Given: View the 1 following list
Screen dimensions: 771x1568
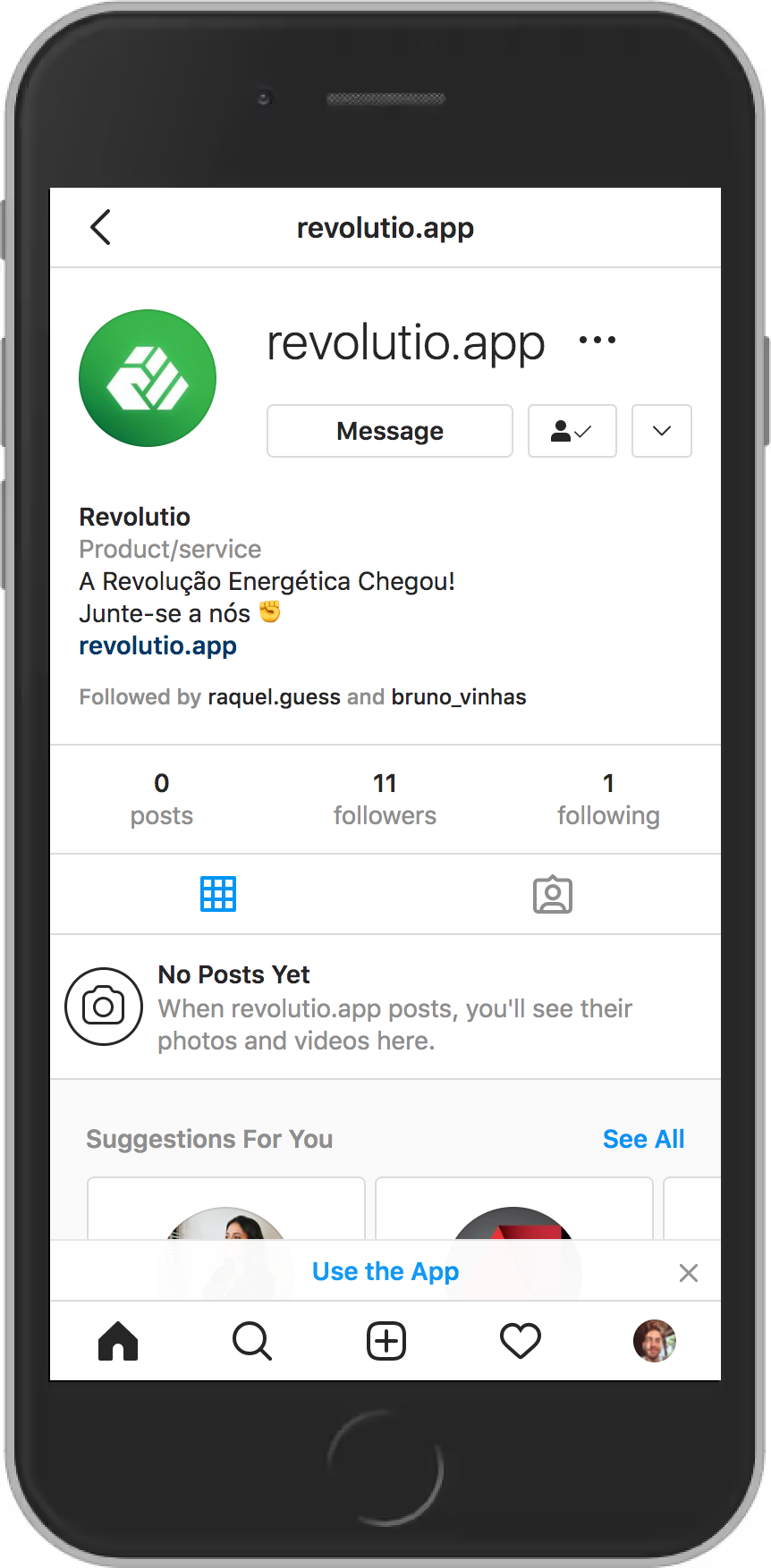Looking at the screenshot, I should pyautogui.click(x=609, y=799).
